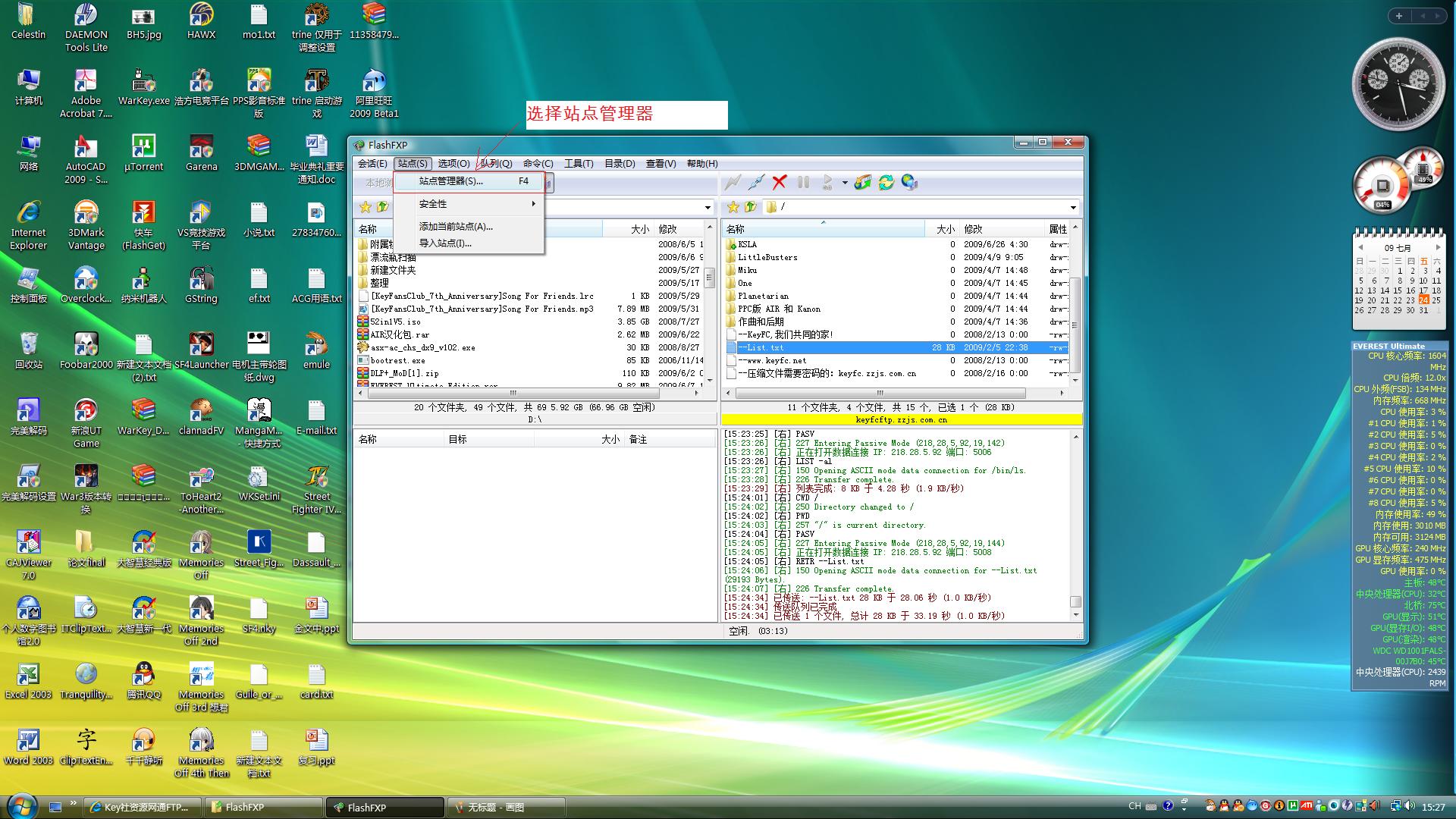Select the KSLA remote folder

[x=747, y=244]
